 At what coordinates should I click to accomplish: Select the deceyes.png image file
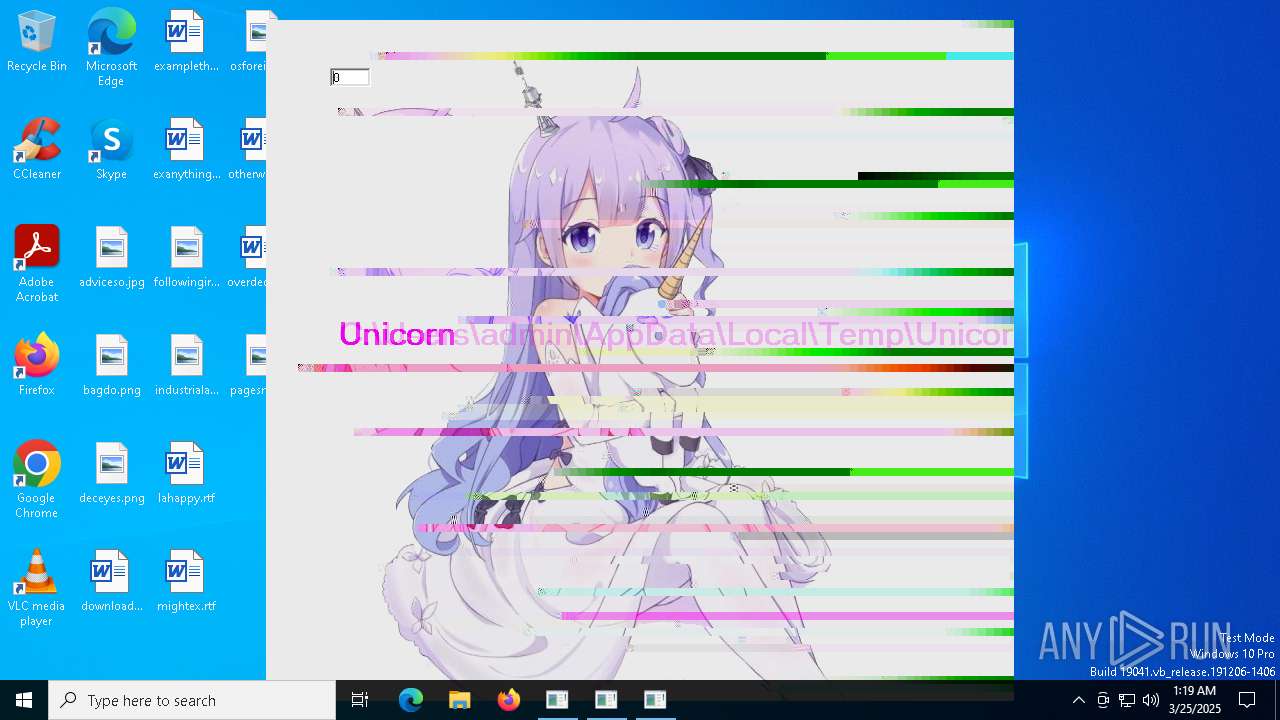[111, 474]
